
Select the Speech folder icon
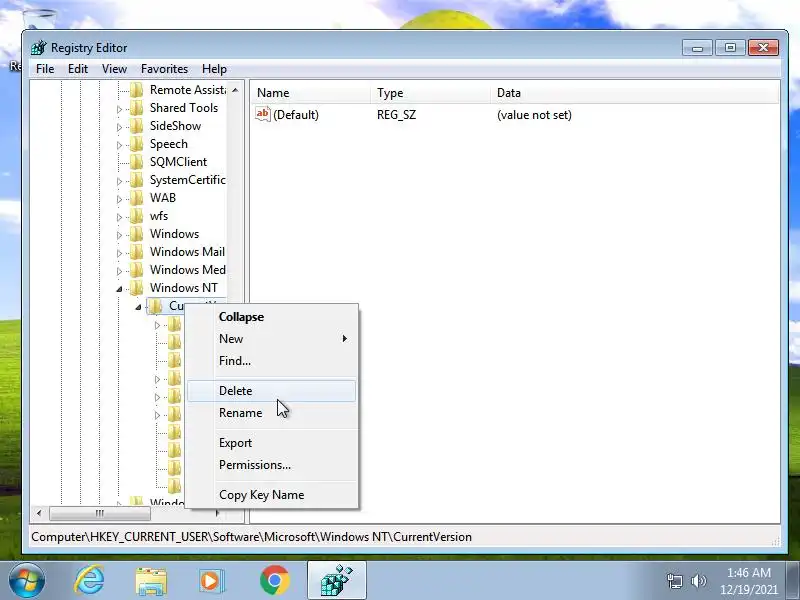coord(136,144)
